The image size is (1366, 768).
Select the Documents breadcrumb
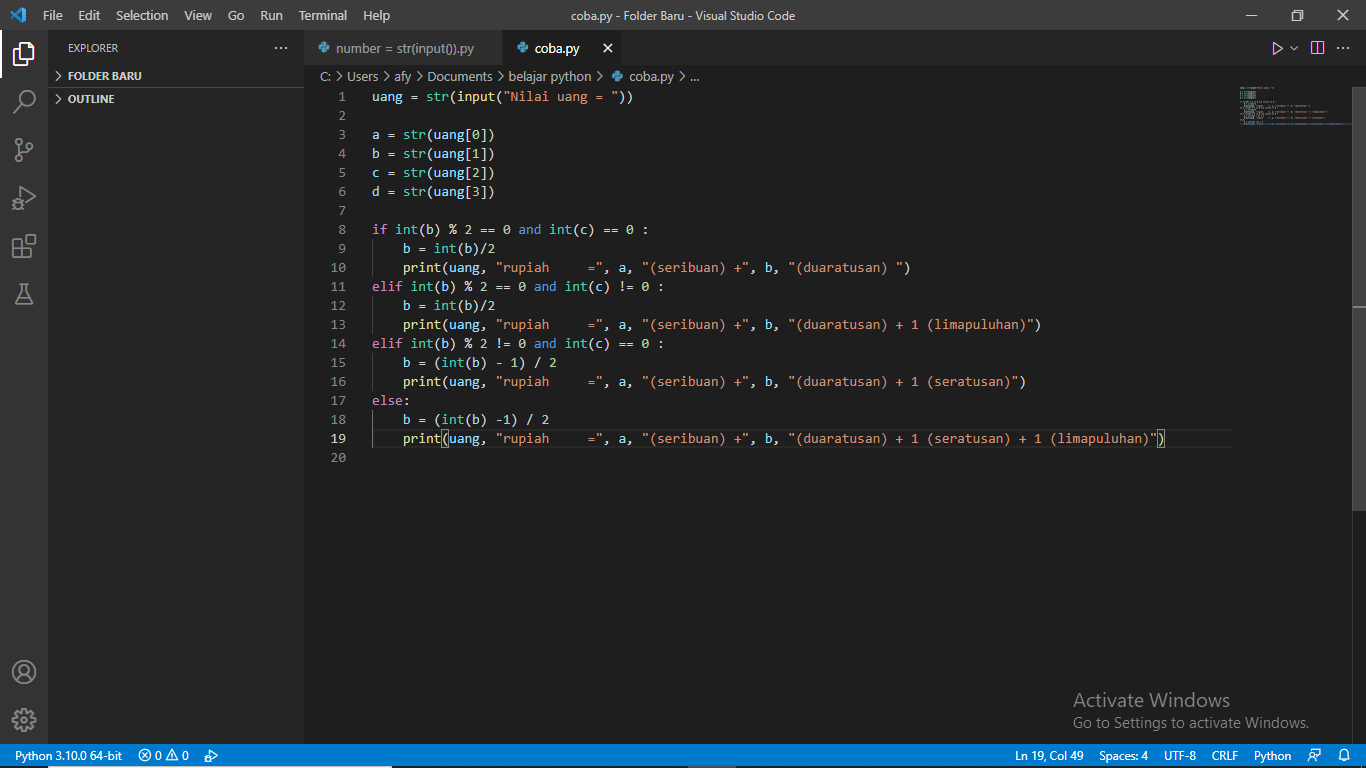[460, 76]
